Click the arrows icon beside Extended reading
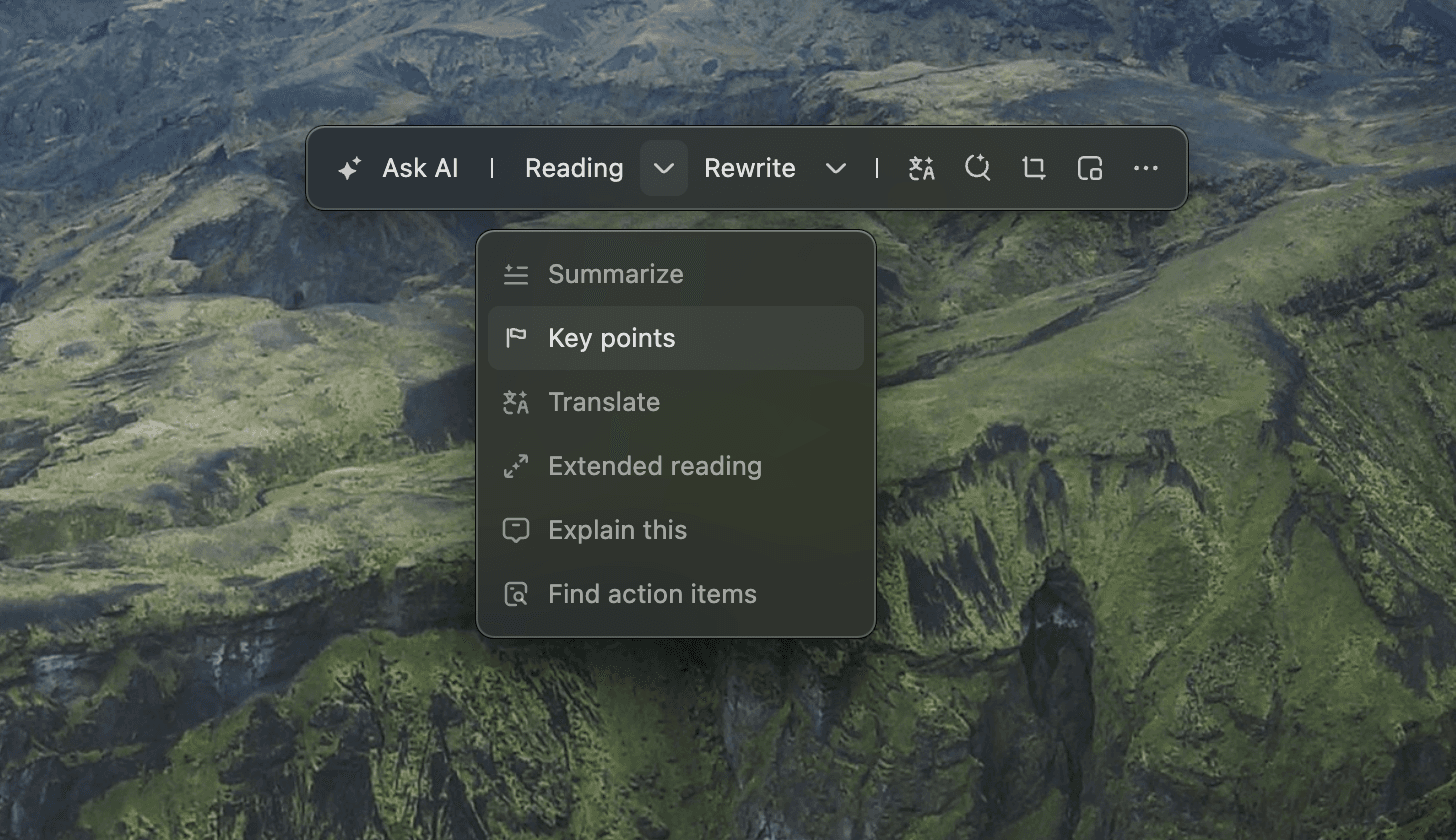 516,466
